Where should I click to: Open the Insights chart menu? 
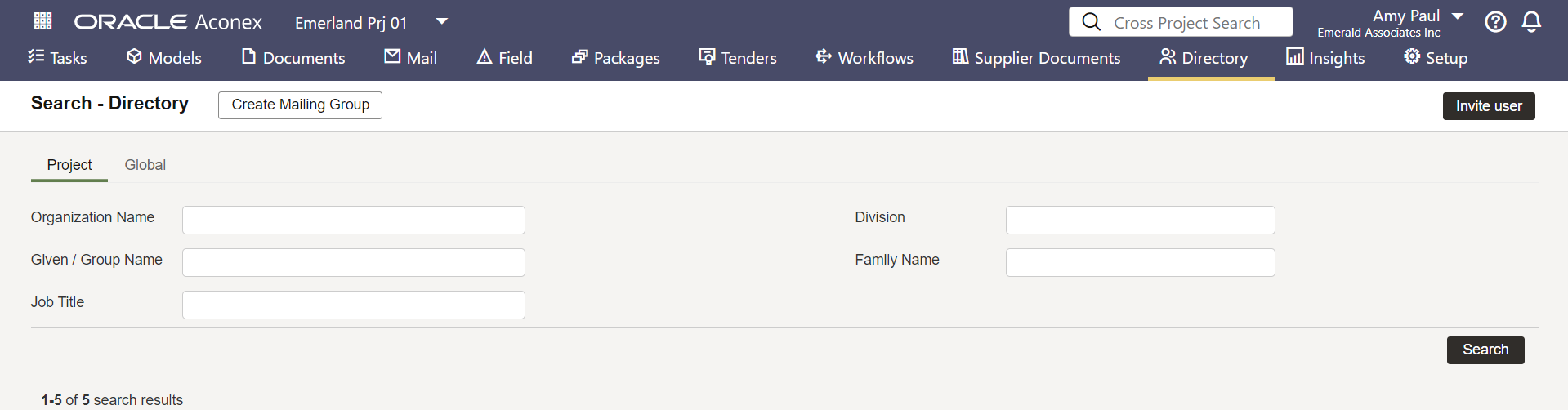click(1325, 58)
